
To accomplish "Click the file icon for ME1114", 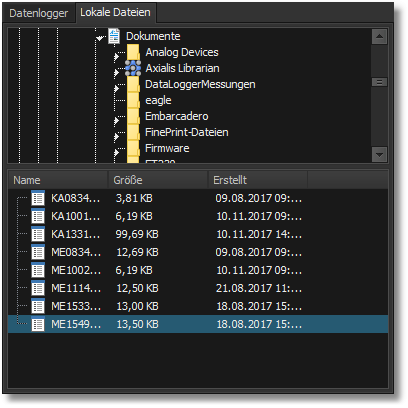I will coord(38,288).
